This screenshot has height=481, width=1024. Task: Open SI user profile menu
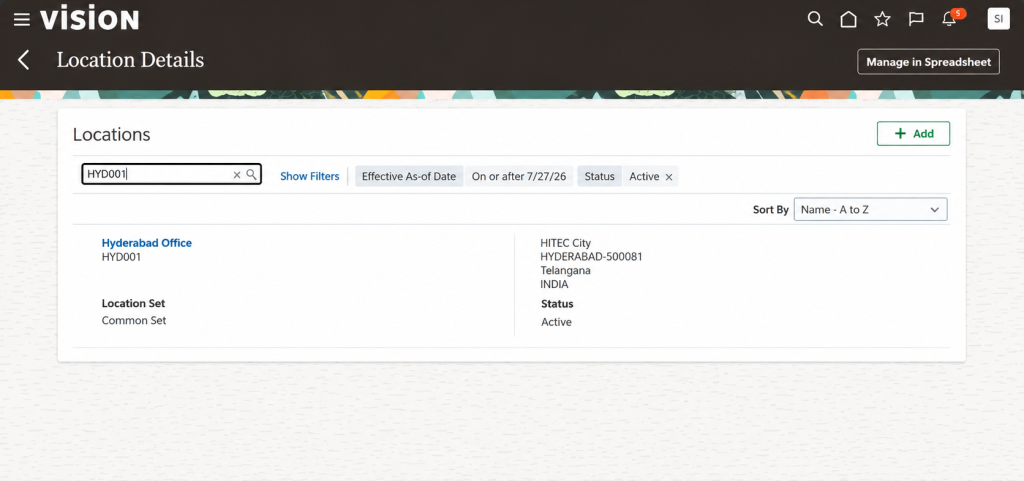tap(998, 19)
